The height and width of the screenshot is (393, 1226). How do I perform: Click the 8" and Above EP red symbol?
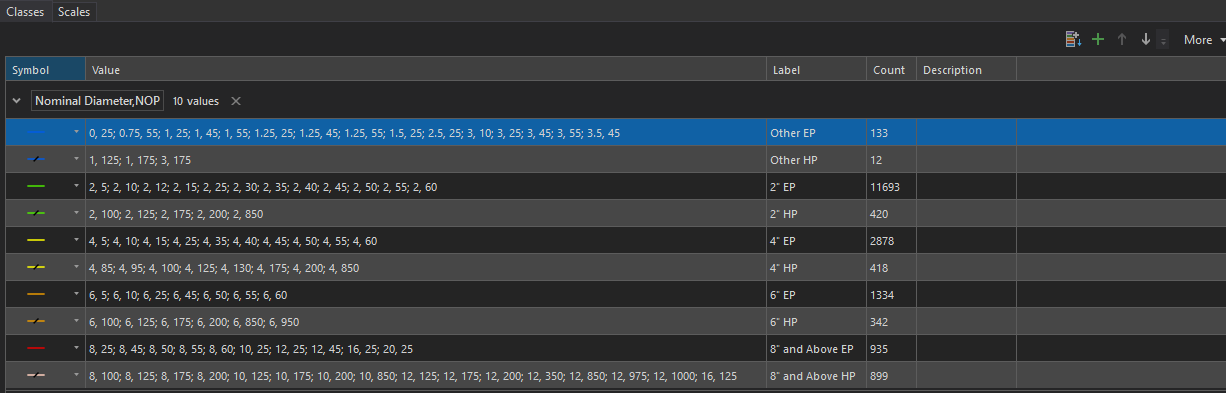pos(37,348)
